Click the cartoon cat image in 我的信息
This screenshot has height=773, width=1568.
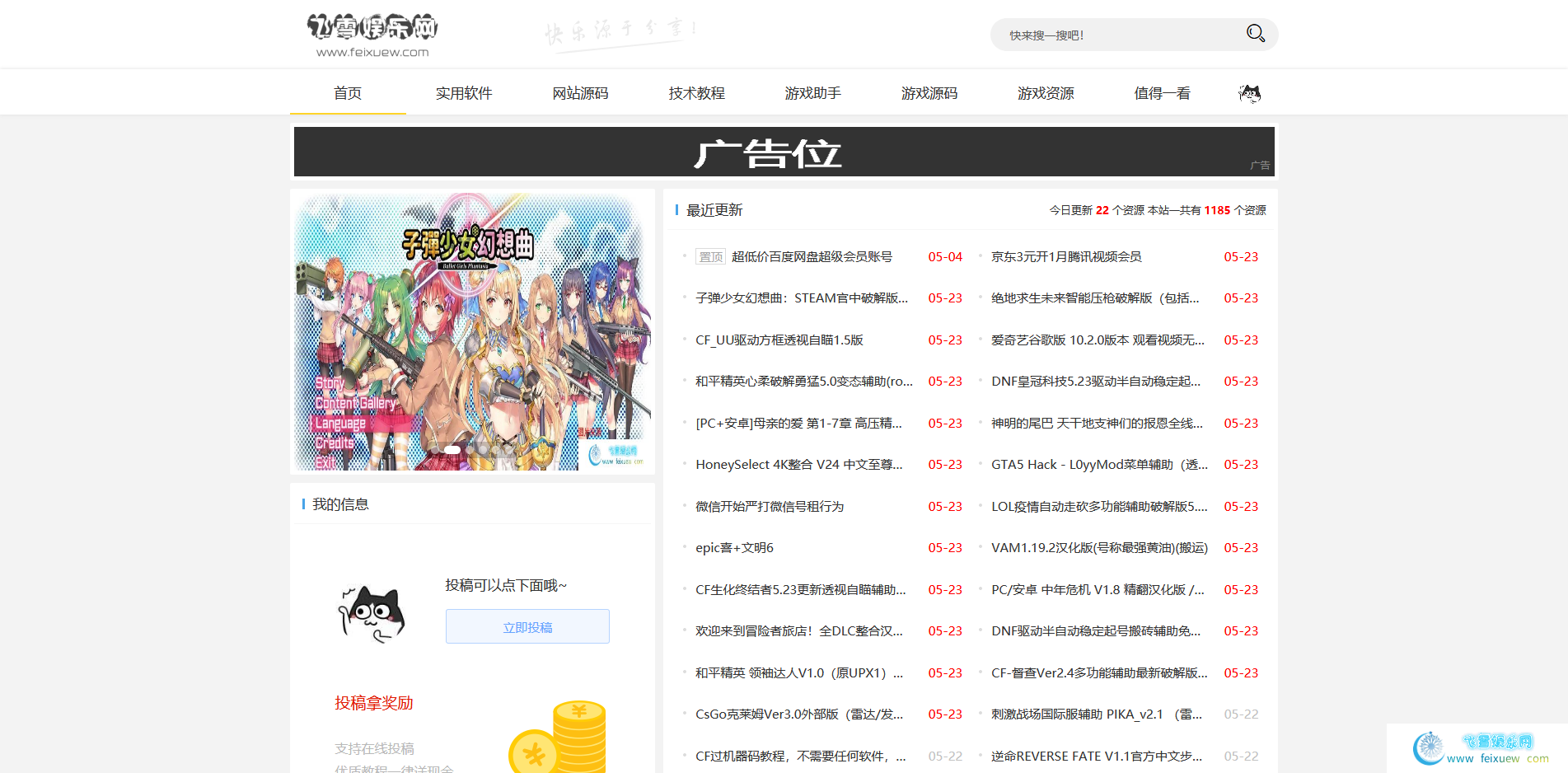point(372,614)
